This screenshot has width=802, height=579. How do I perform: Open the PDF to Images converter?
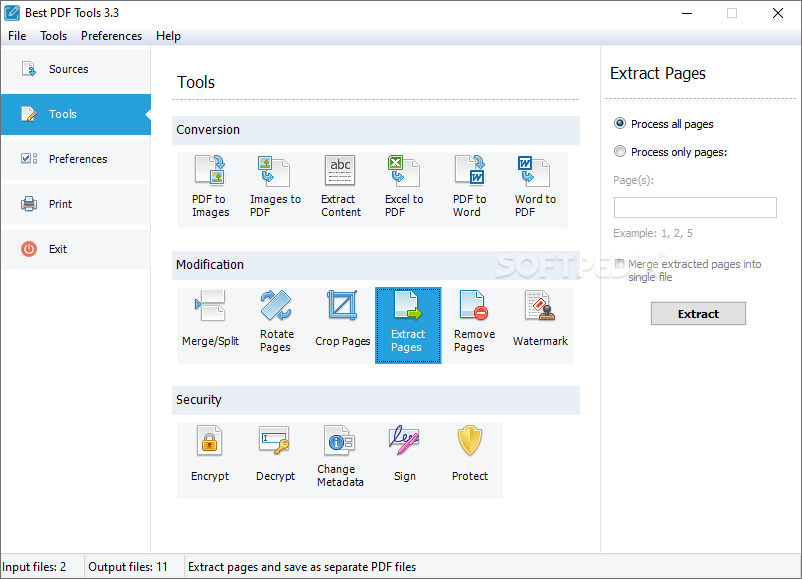click(210, 190)
